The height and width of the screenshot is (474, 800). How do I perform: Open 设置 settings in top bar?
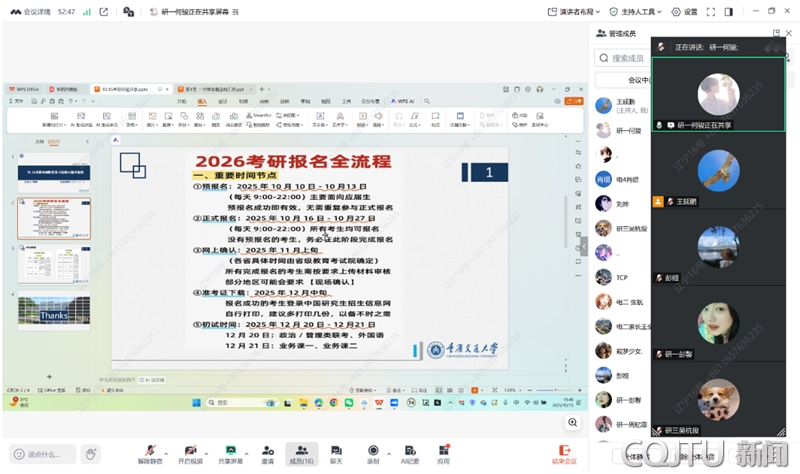[x=685, y=12]
